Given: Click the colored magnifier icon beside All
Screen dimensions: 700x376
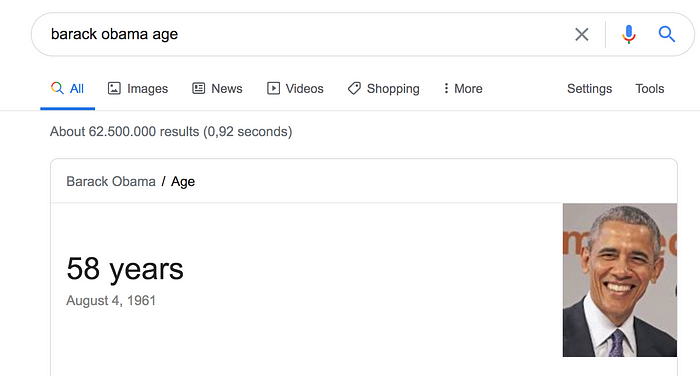Looking at the screenshot, I should click(x=57, y=88).
